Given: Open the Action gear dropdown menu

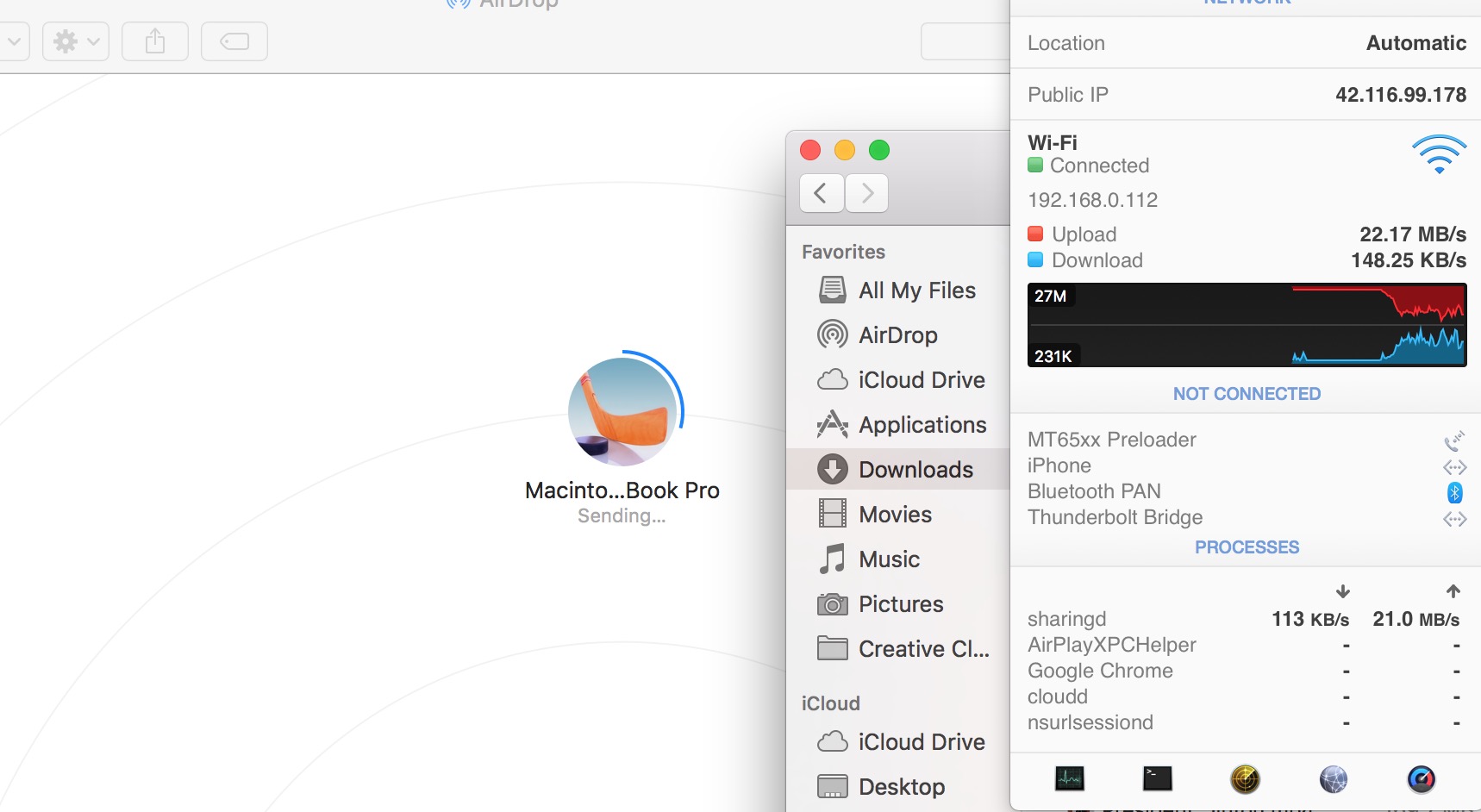Looking at the screenshot, I should pos(76,41).
